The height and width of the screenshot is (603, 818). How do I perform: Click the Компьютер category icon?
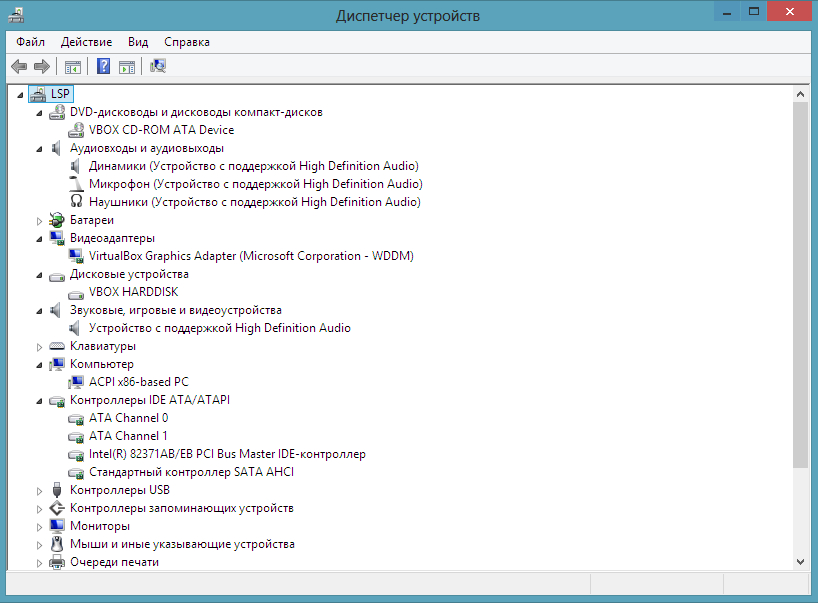(x=57, y=364)
